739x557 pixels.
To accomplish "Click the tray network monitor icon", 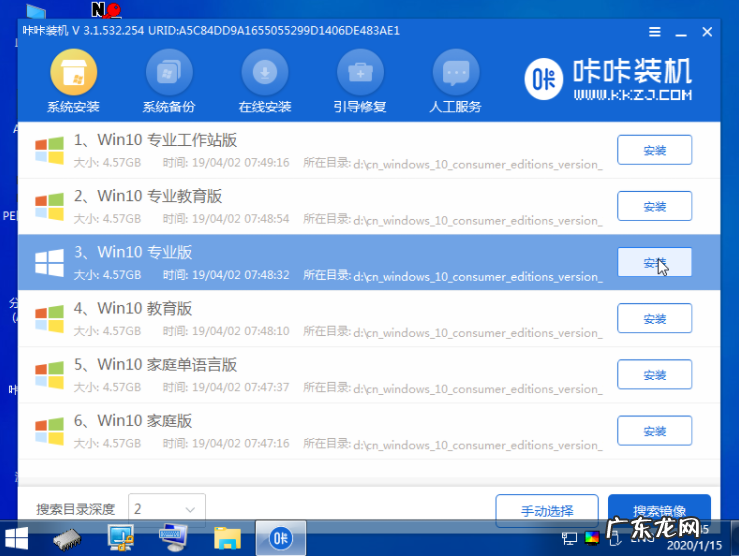I will [x=569, y=539].
